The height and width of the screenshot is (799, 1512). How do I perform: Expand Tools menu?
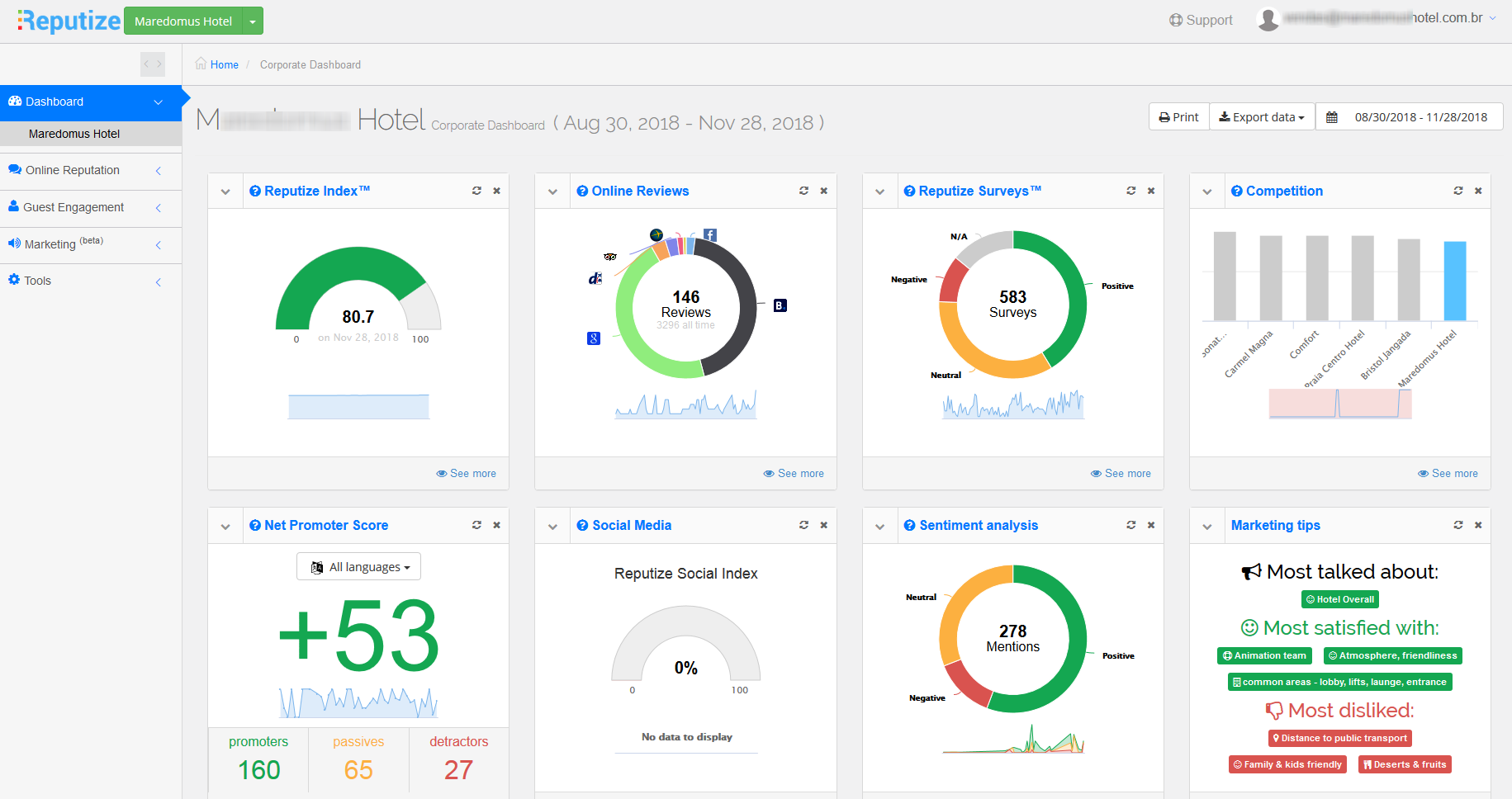click(x=91, y=281)
